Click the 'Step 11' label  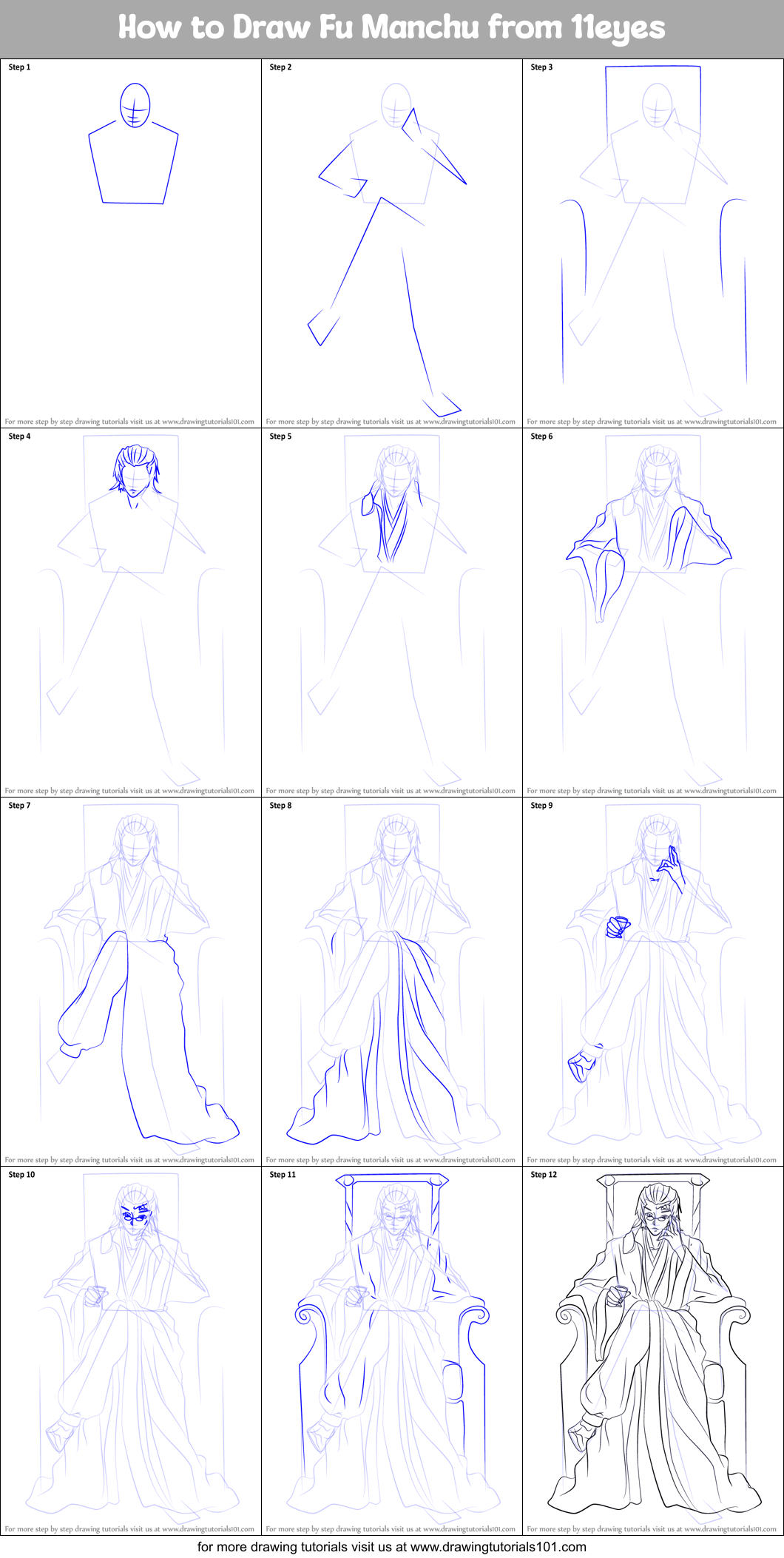pyautogui.click(x=283, y=1175)
